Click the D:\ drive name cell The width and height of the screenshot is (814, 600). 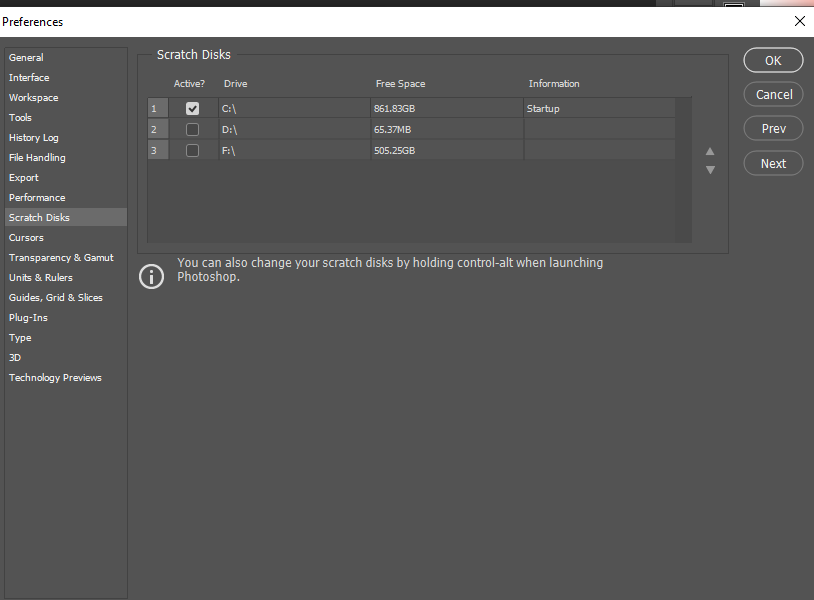294,129
